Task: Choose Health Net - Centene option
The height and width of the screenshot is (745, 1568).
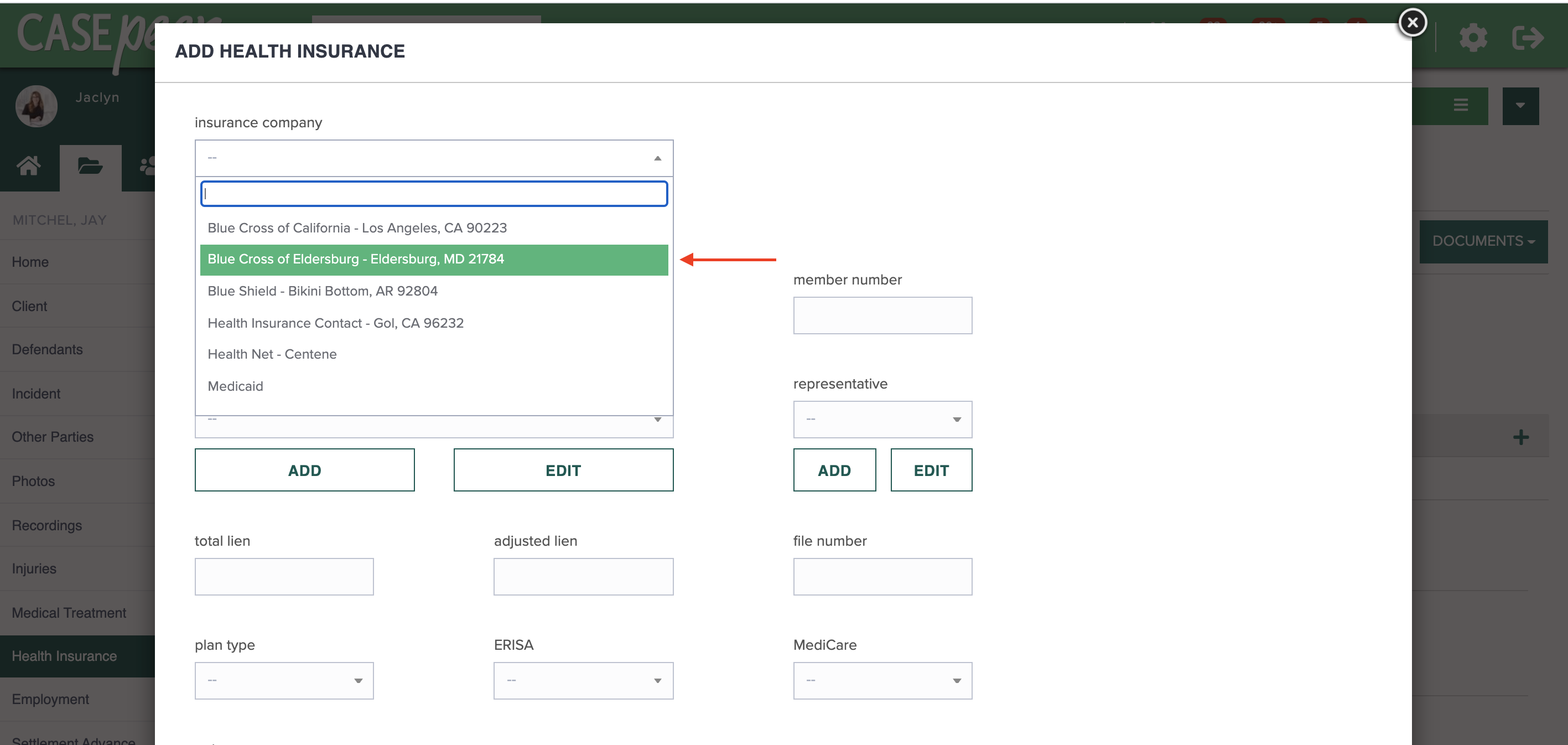Action: pos(433,355)
